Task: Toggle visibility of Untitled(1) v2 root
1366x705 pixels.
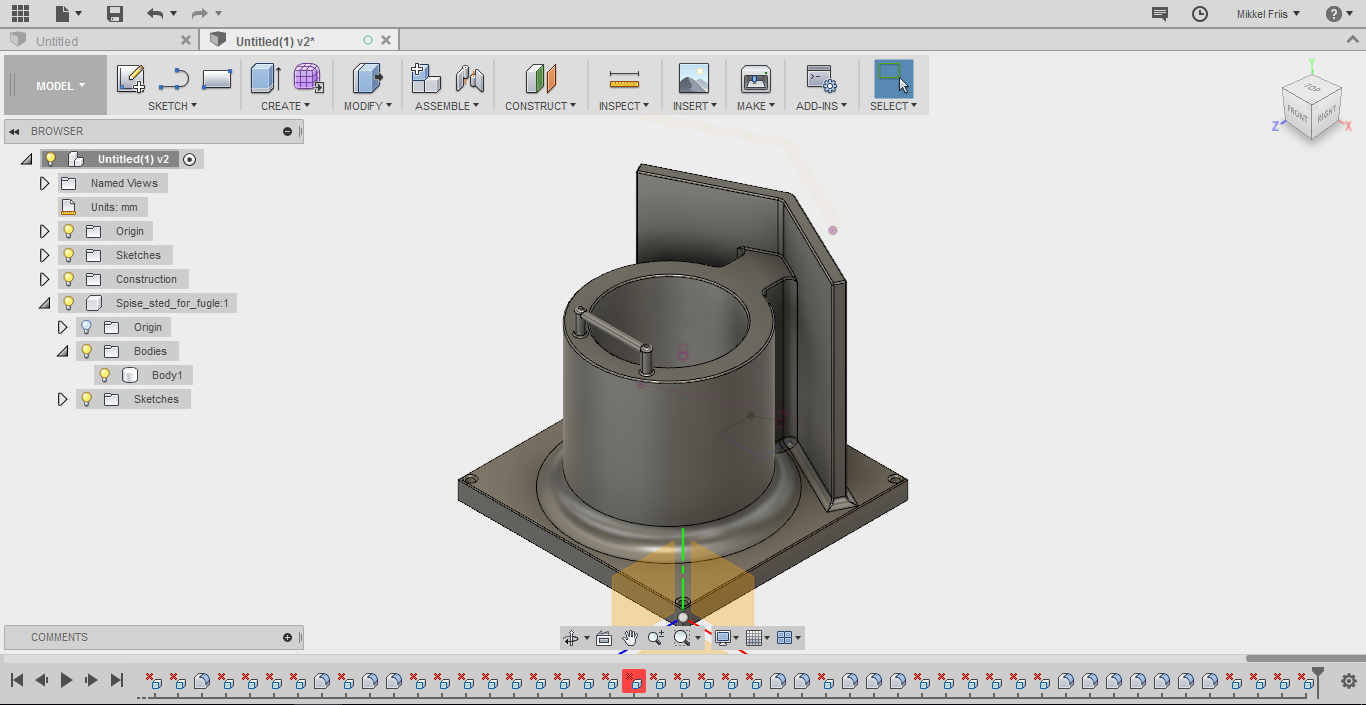Action: (x=51, y=159)
